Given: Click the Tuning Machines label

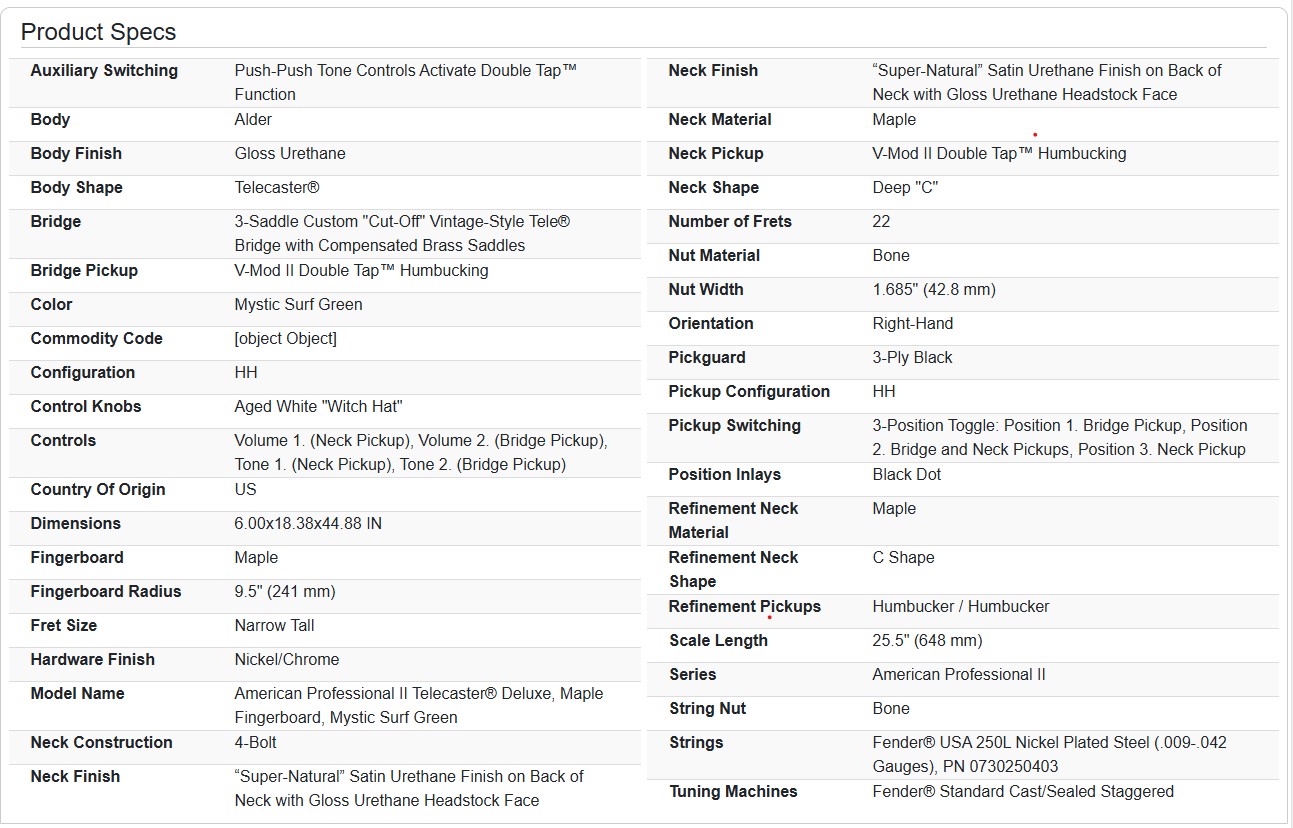Looking at the screenshot, I should pyautogui.click(x=733, y=792).
